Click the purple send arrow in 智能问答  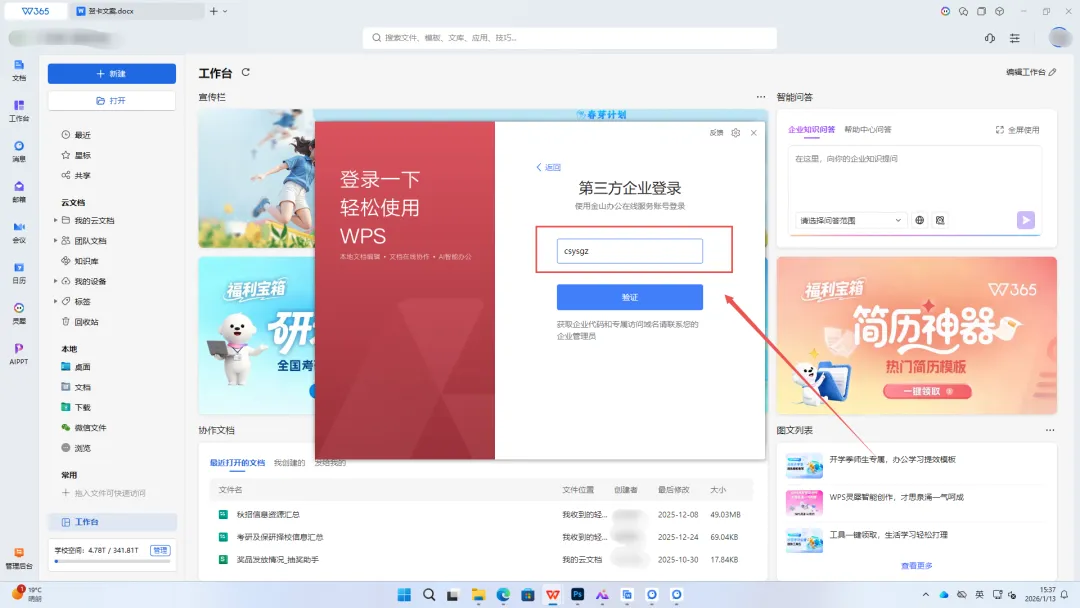tap(1026, 220)
